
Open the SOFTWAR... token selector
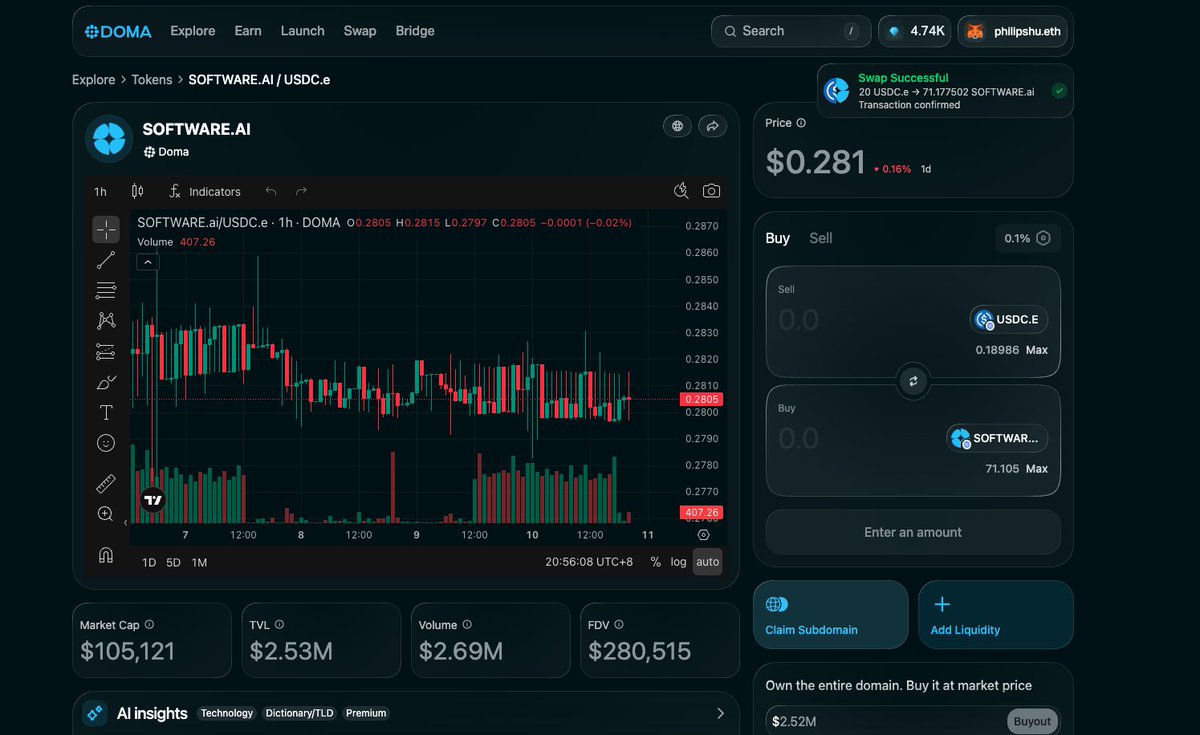pyautogui.click(x=997, y=438)
